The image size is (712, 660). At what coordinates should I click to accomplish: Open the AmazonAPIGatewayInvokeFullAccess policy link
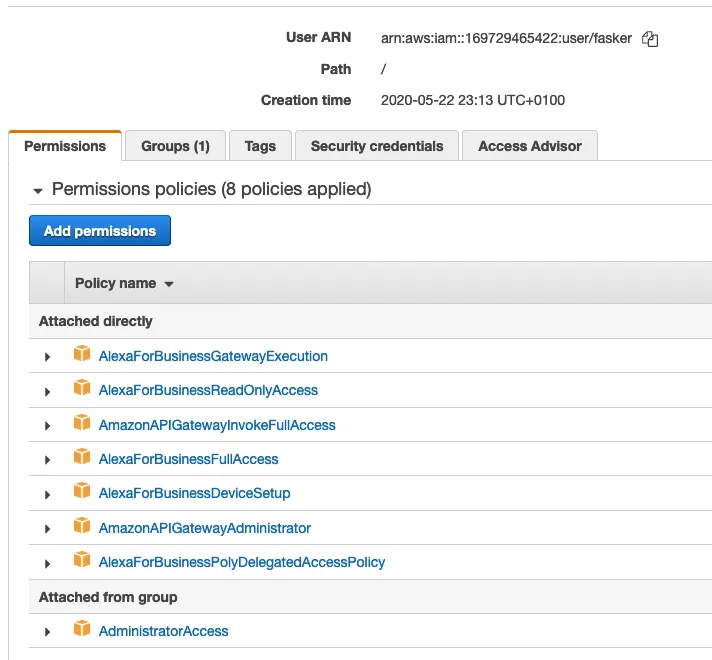217,425
